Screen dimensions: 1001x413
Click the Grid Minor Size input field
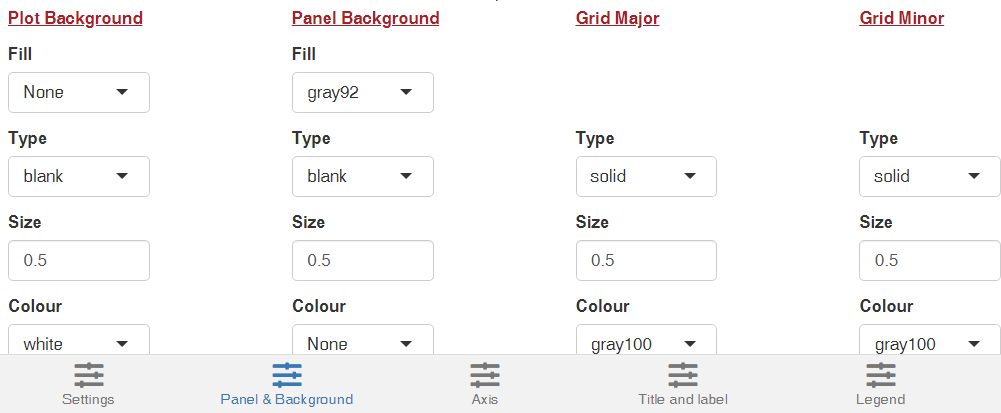click(x=930, y=260)
